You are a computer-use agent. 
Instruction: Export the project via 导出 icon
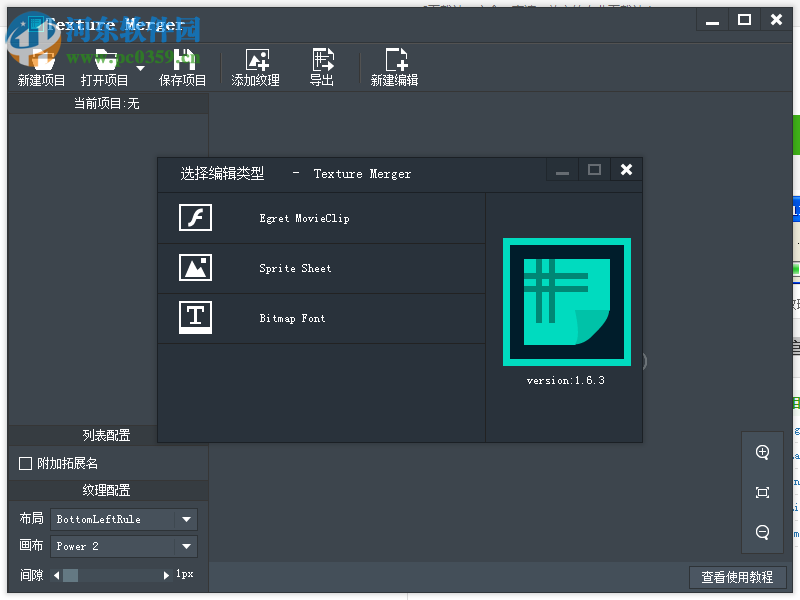pos(322,65)
